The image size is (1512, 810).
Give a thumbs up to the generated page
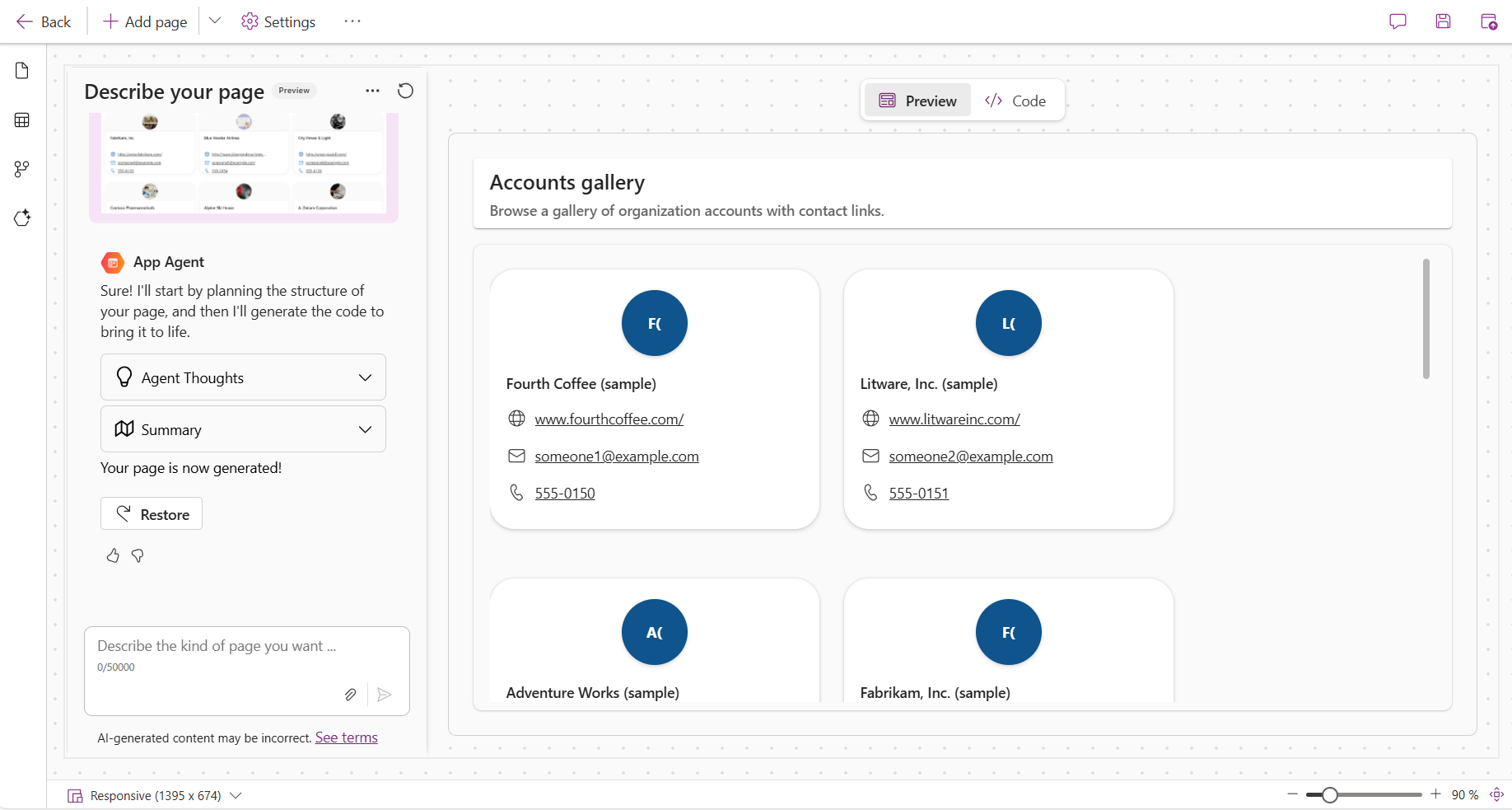(113, 555)
